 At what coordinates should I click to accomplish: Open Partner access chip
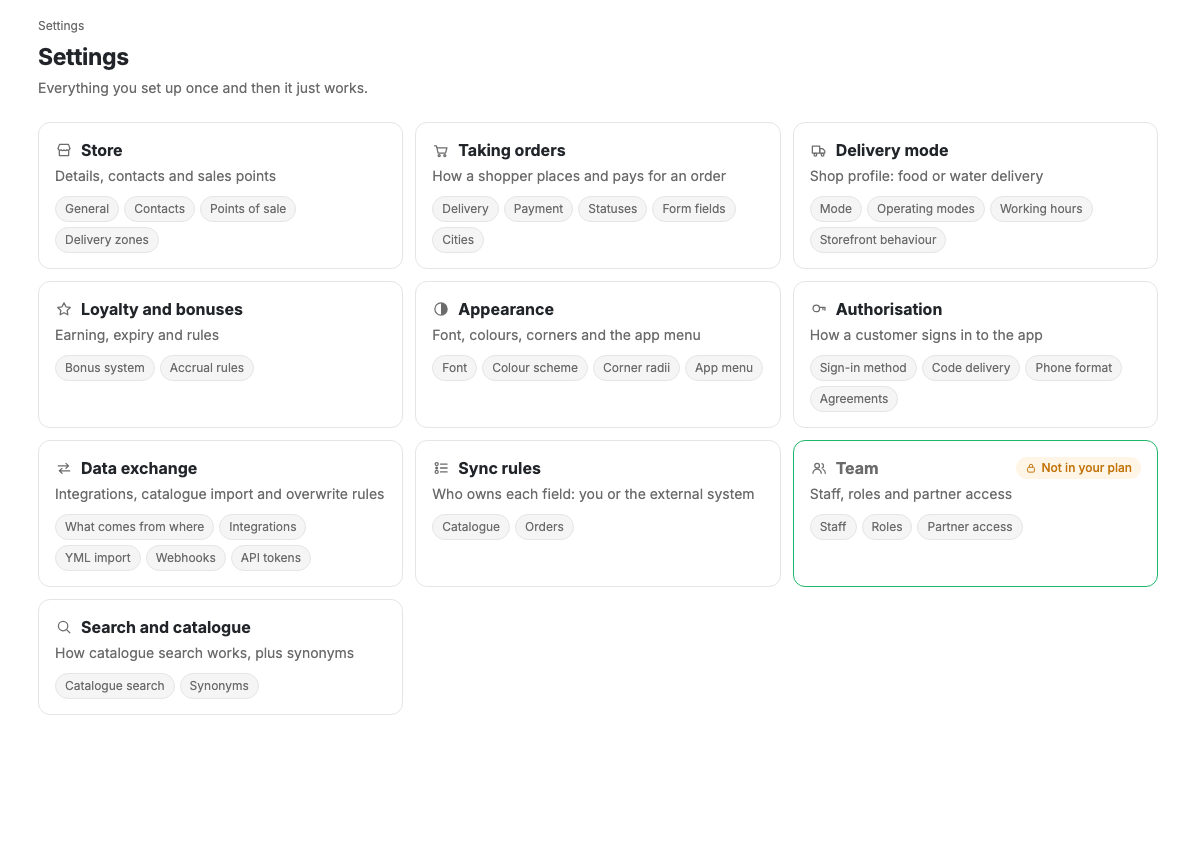969,527
